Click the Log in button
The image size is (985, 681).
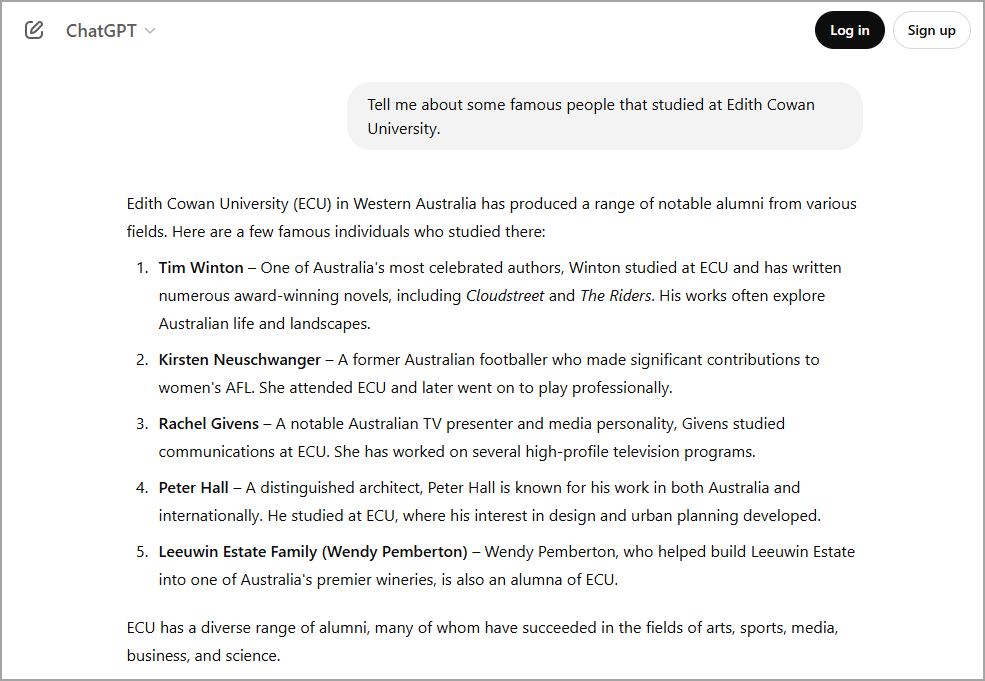pos(849,30)
